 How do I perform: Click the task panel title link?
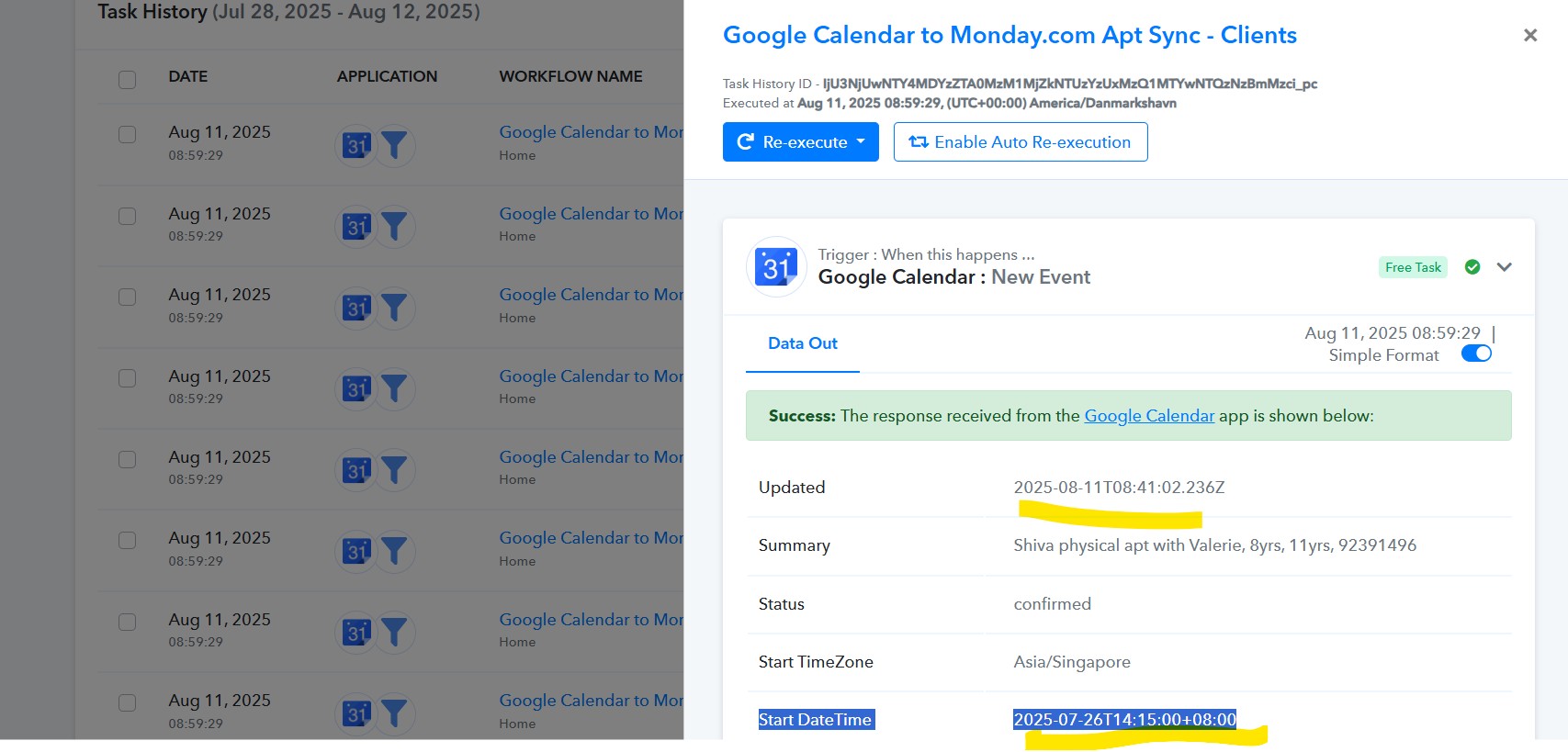(1010, 35)
